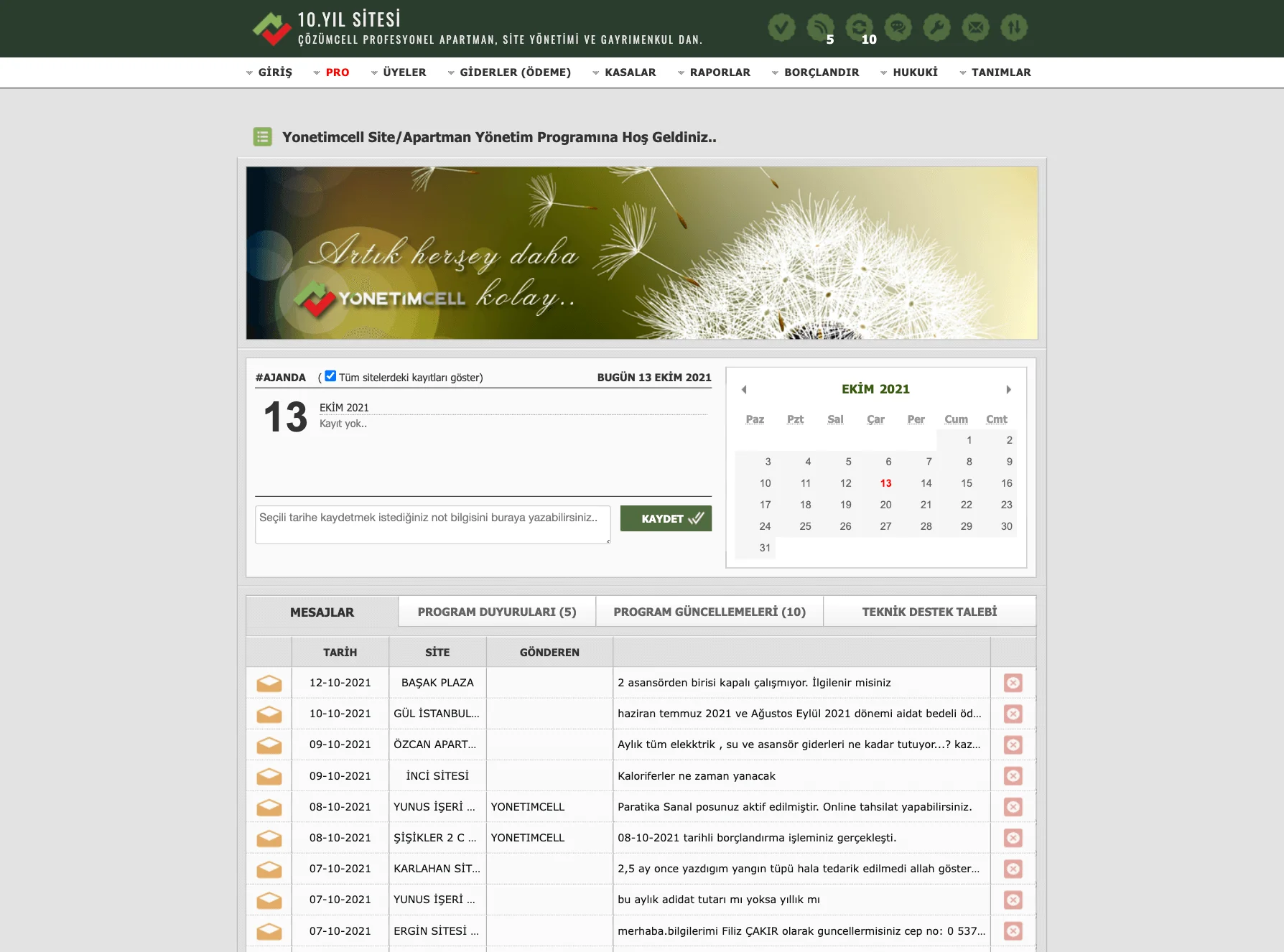Click 'bu aylık adidat tutarı mı yoksa yıllık mı' text

[x=719, y=900]
